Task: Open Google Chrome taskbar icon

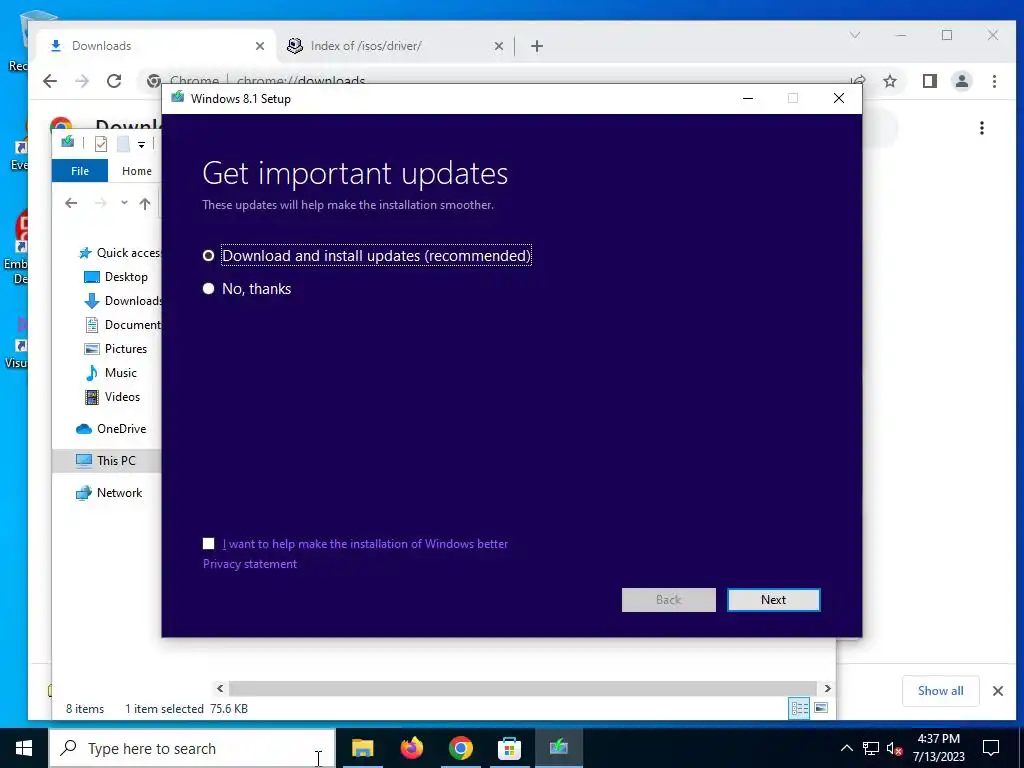Action: point(460,748)
